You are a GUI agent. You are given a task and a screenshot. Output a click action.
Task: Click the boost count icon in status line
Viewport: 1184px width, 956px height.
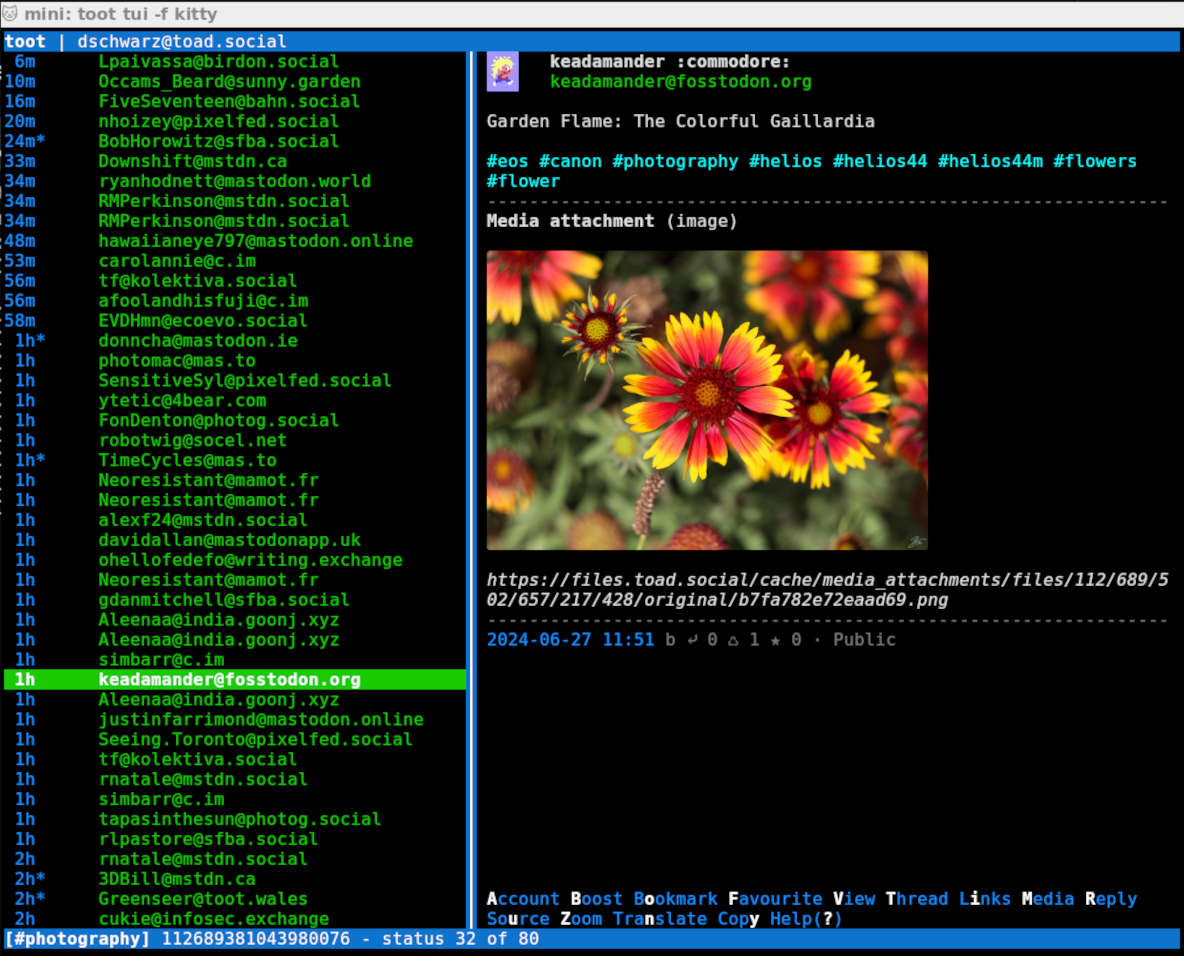pos(734,640)
